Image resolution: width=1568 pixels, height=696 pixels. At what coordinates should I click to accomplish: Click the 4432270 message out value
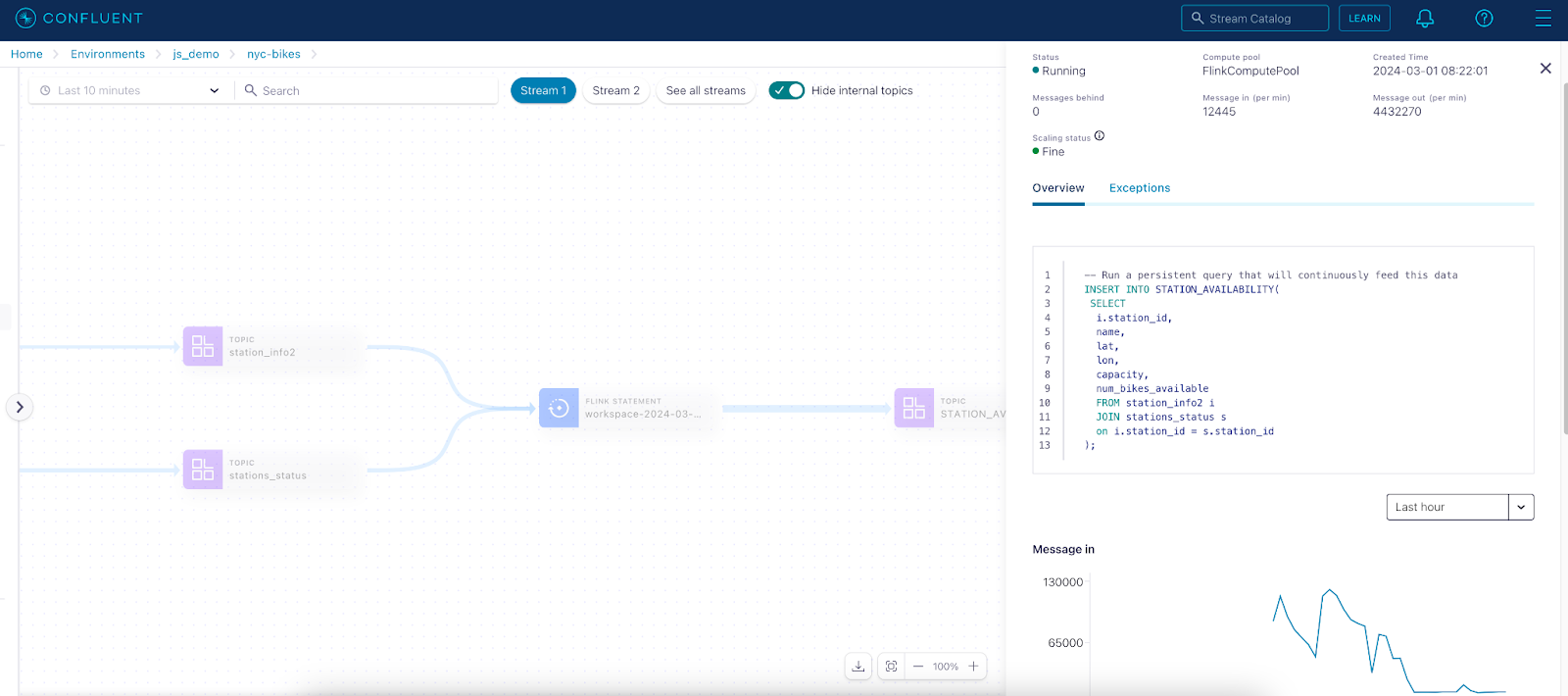[x=1396, y=112]
